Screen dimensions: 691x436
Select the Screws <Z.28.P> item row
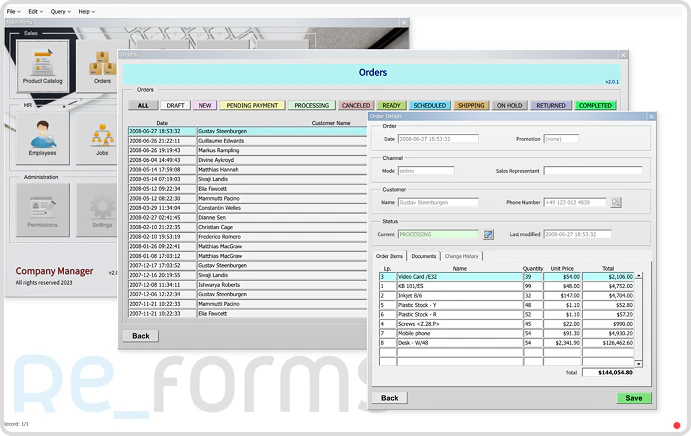point(506,324)
